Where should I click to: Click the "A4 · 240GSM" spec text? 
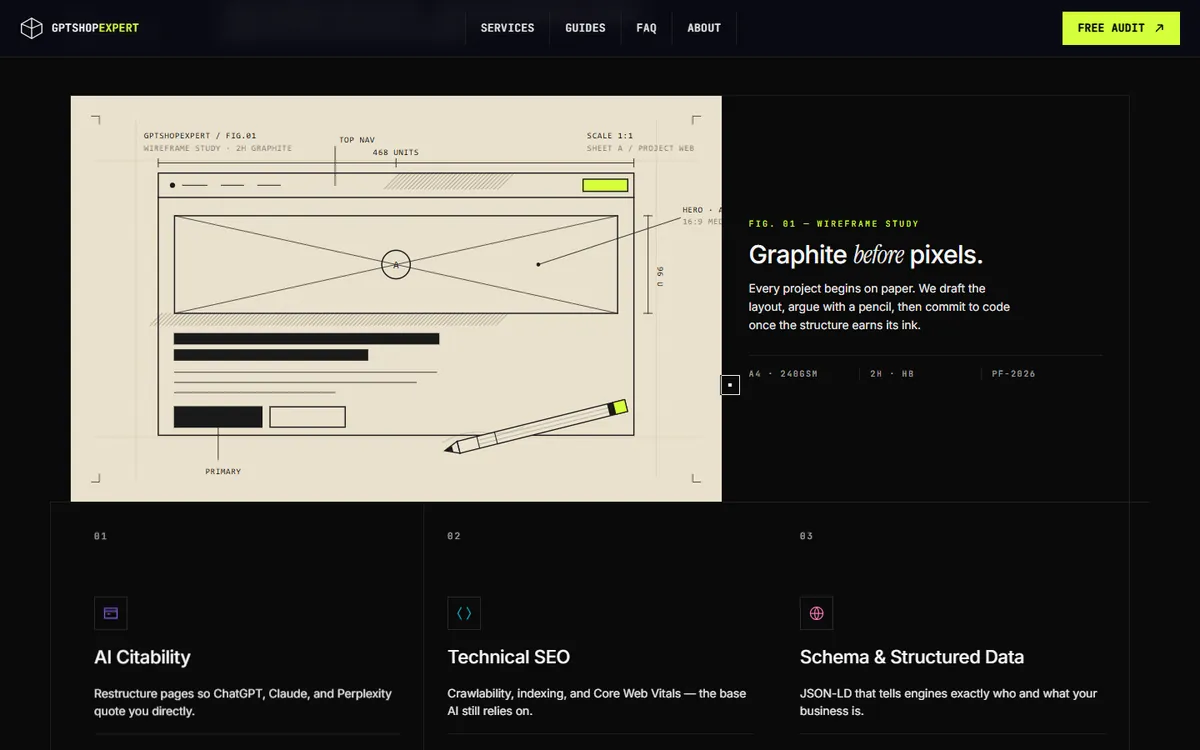[x=783, y=374]
